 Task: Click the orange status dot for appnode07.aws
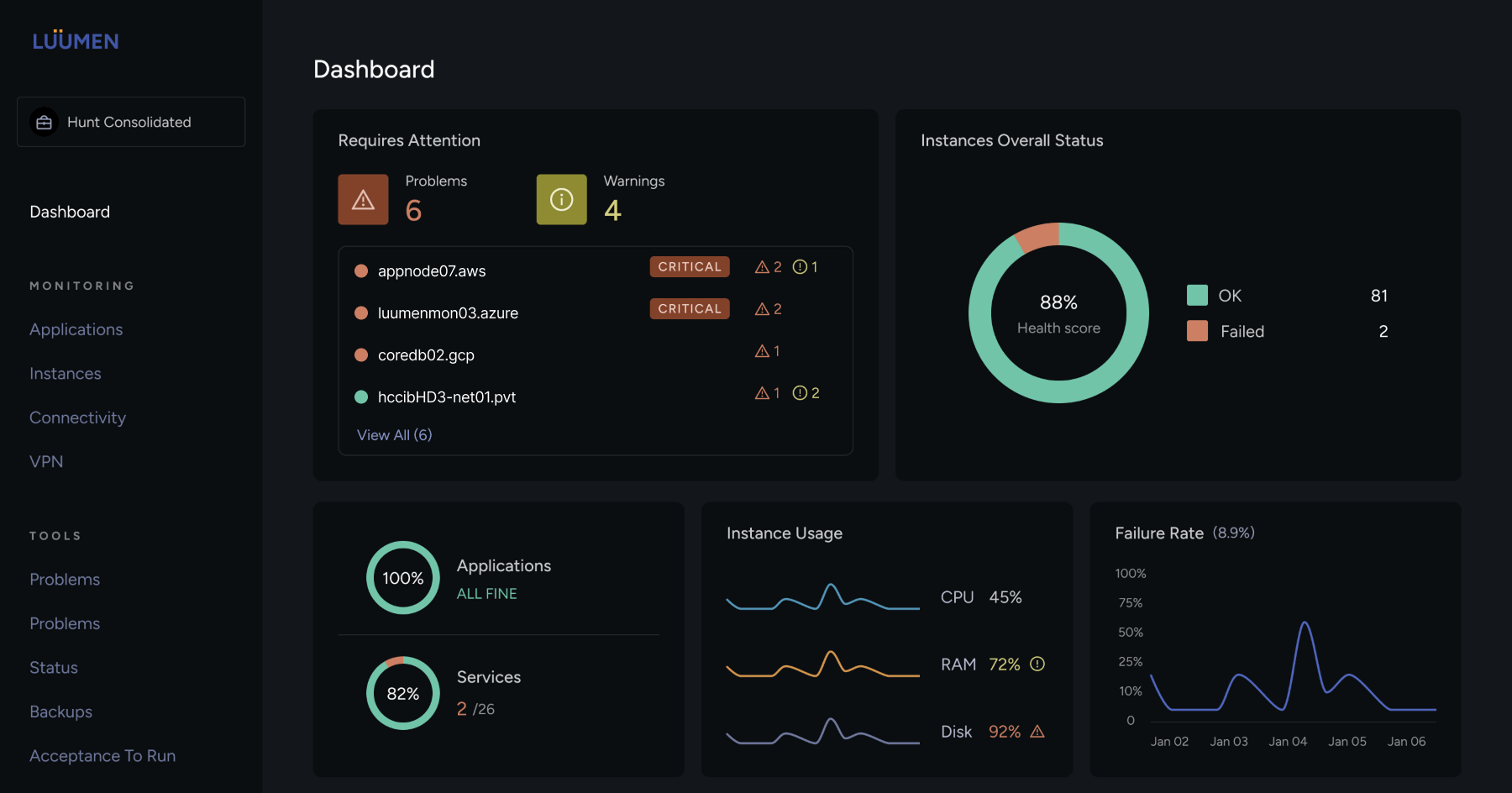(x=361, y=271)
